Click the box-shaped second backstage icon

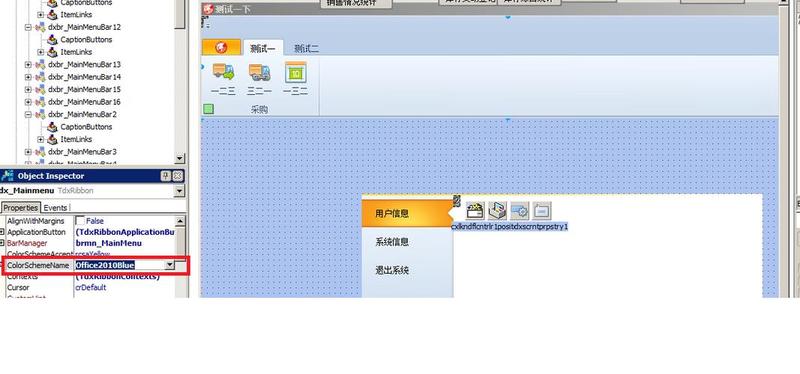point(497,210)
